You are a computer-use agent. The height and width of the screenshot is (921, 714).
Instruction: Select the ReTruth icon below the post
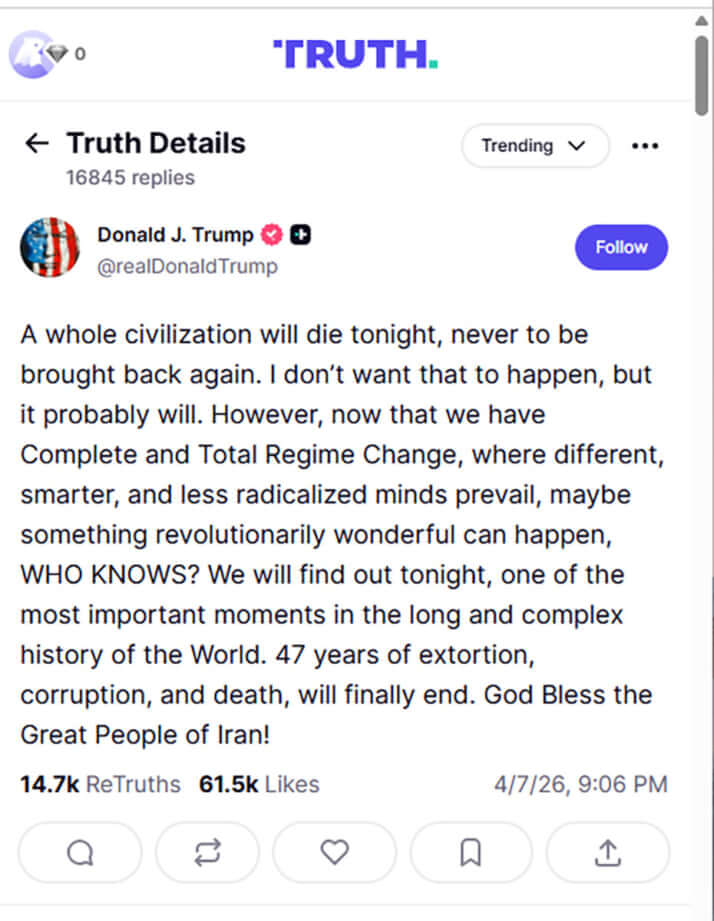[x=207, y=852]
